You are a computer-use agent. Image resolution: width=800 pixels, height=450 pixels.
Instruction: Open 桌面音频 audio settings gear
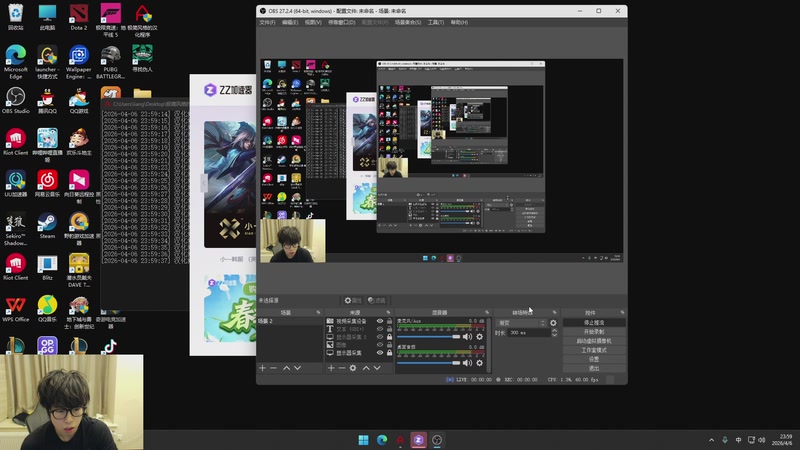point(480,363)
